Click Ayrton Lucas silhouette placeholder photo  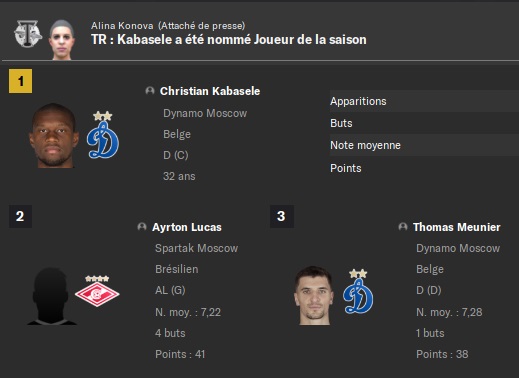tap(52, 296)
